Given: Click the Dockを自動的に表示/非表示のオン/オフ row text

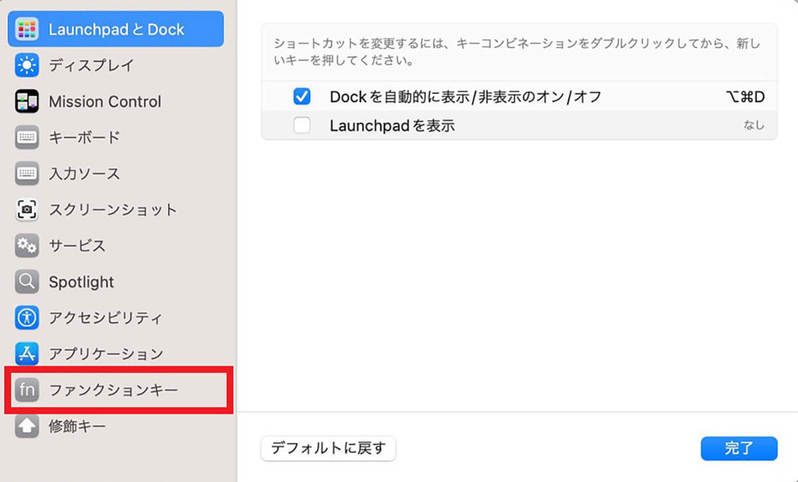Looking at the screenshot, I should coord(465,96).
